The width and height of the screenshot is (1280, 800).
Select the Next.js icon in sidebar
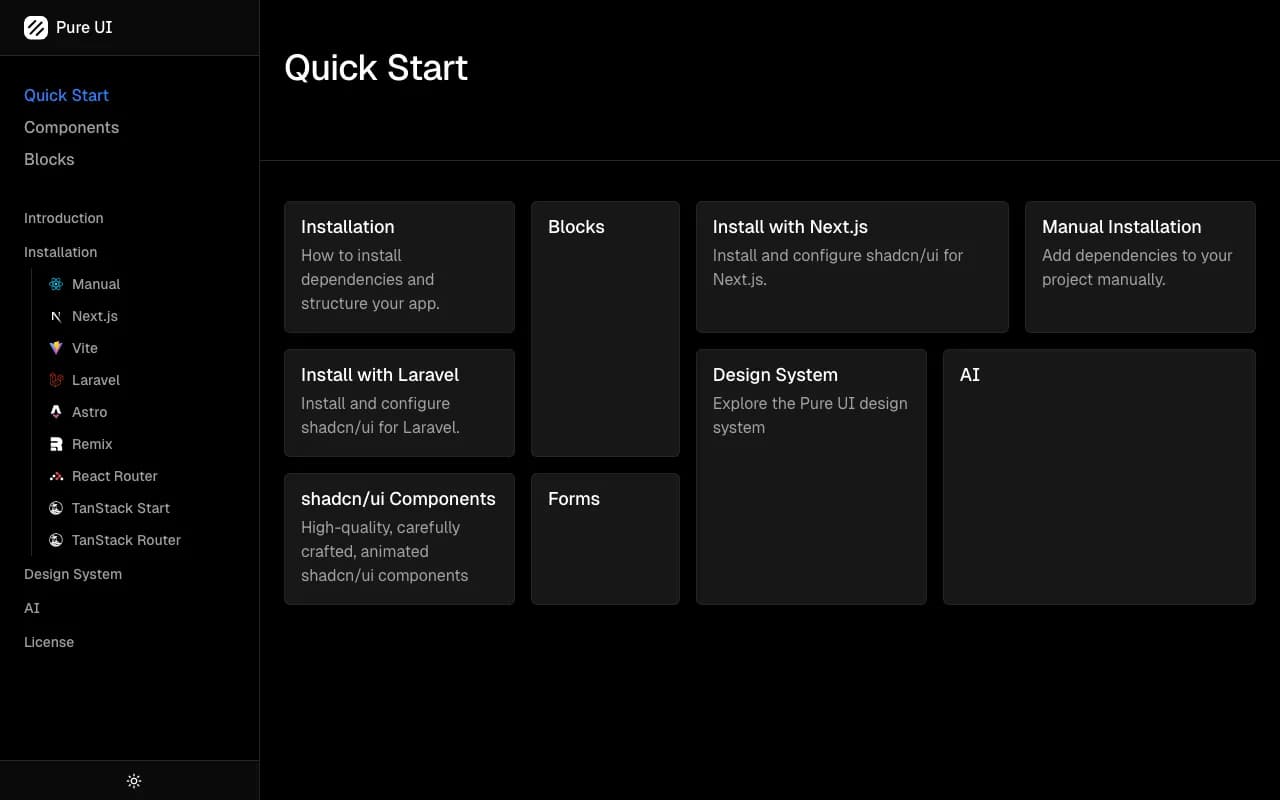point(56,316)
